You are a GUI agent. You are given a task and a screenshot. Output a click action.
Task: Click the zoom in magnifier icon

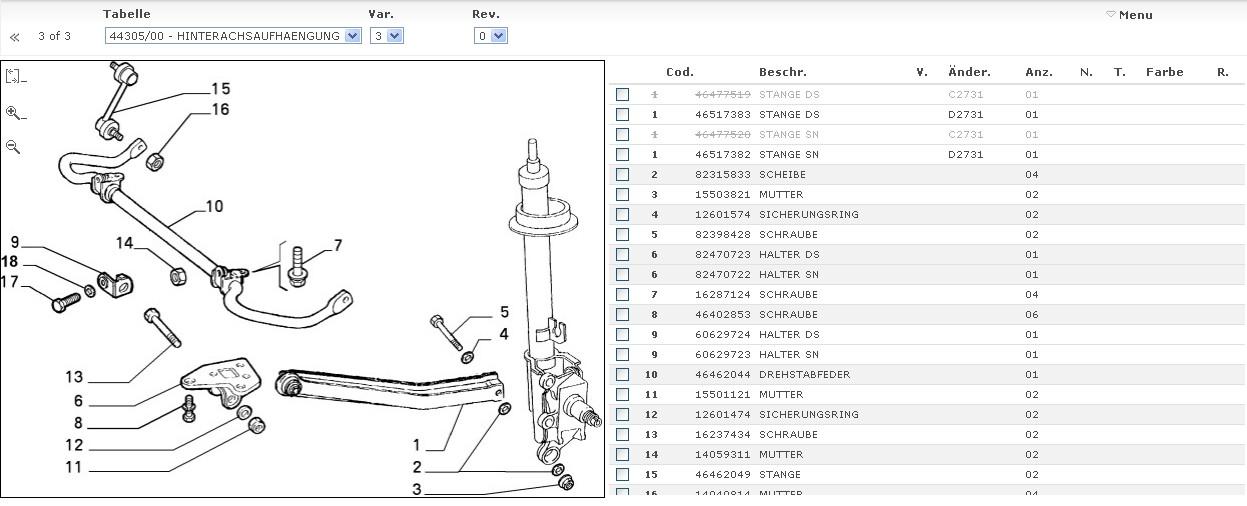(x=14, y=113)
